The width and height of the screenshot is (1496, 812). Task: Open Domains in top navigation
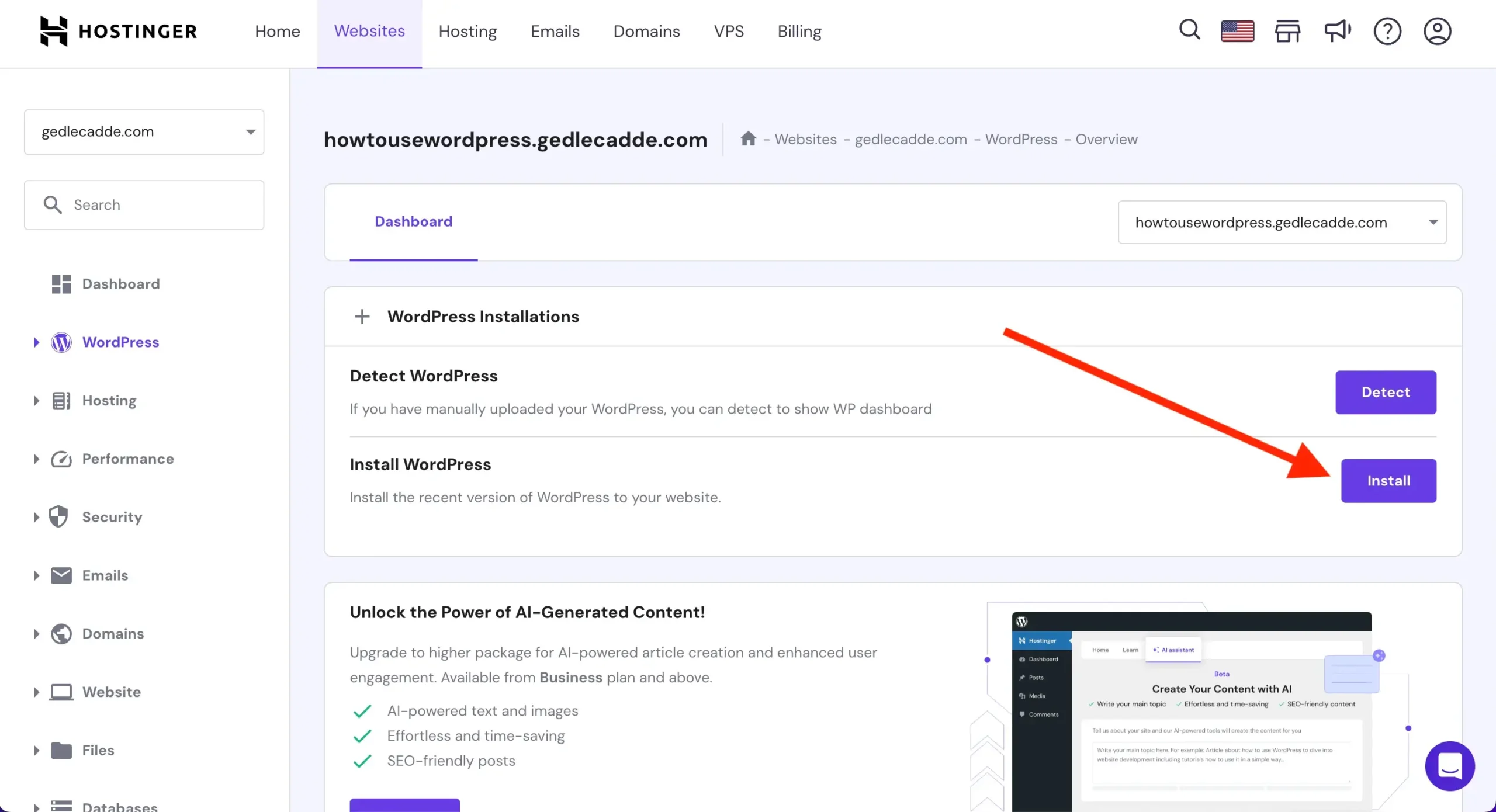point(646,31)
